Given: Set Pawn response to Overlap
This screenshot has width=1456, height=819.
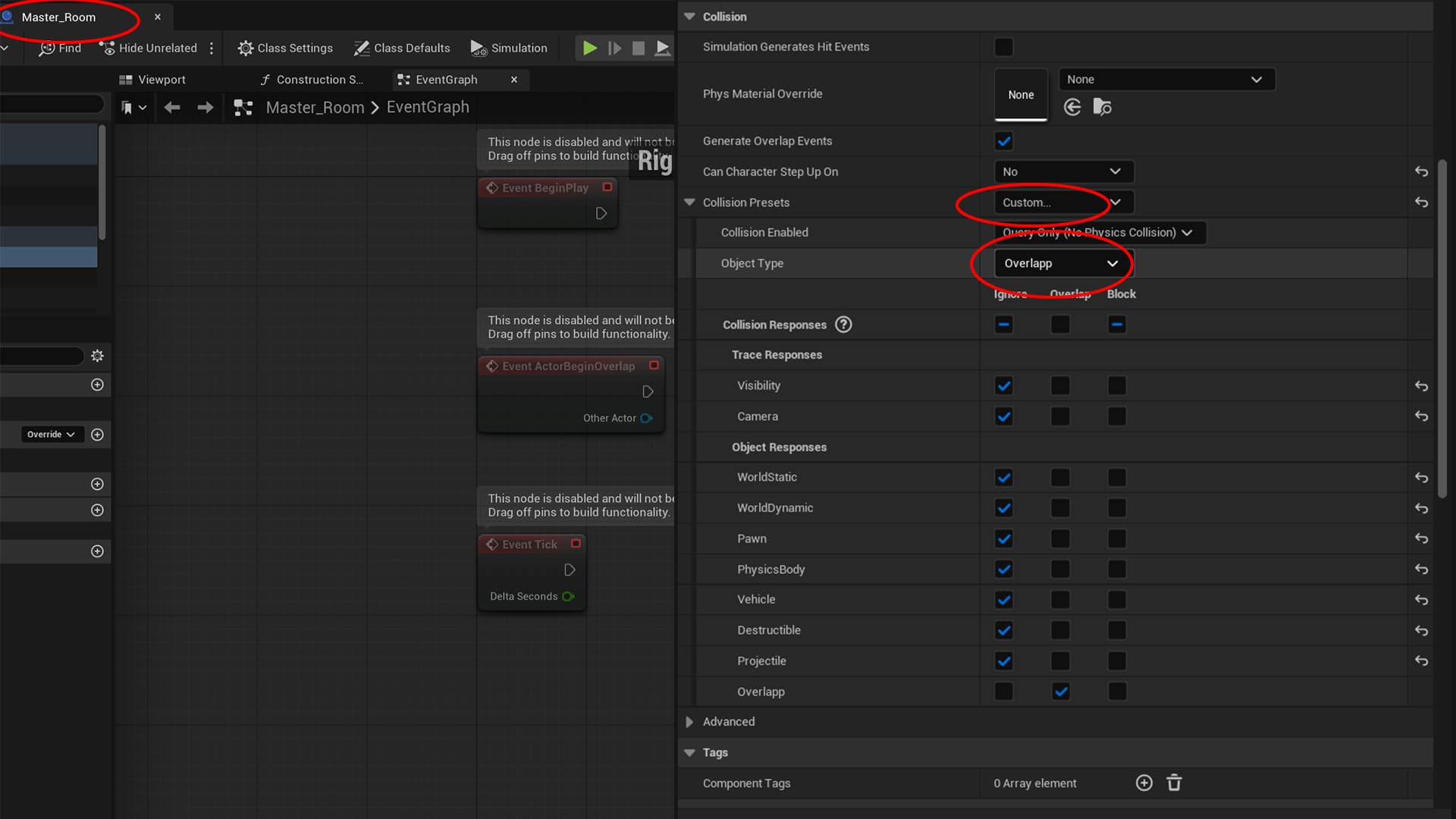Looking at the screenshot, I should click(1060, 538).
